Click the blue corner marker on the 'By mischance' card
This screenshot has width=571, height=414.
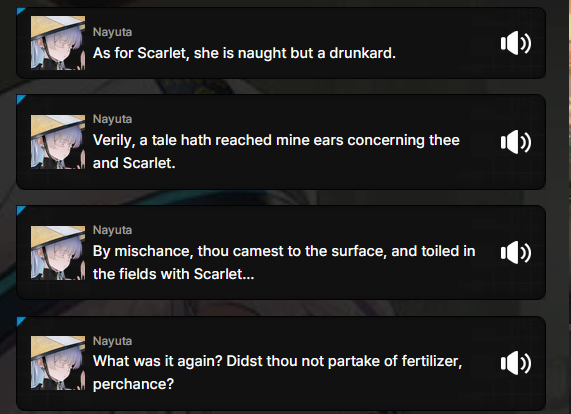click(x=20, y=209)
